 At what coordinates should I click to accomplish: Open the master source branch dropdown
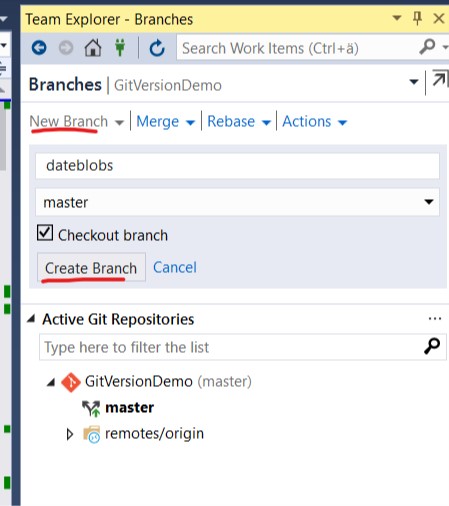pyautogui.click(x=237, y=202)
